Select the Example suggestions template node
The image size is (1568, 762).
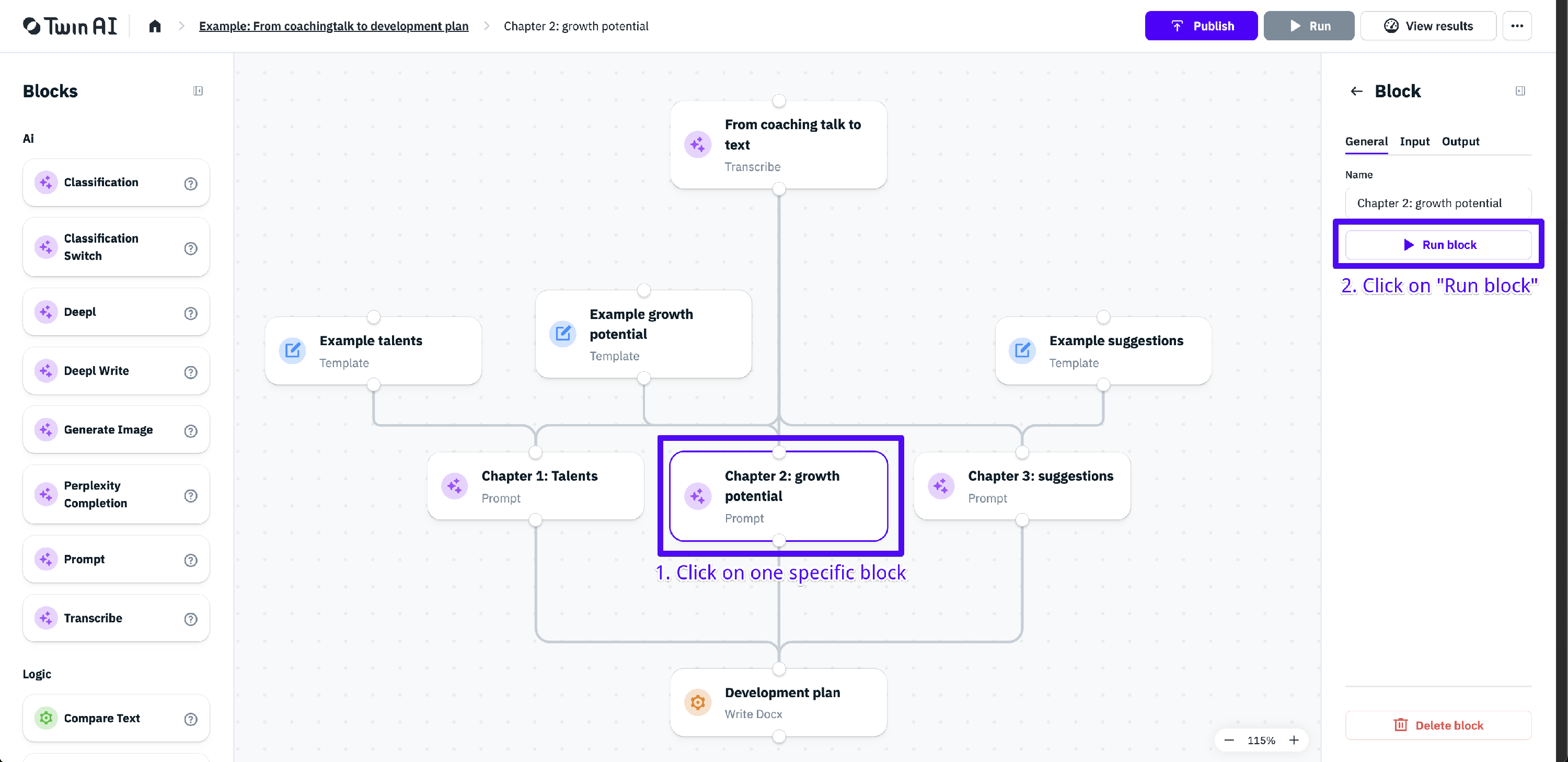1103,351
